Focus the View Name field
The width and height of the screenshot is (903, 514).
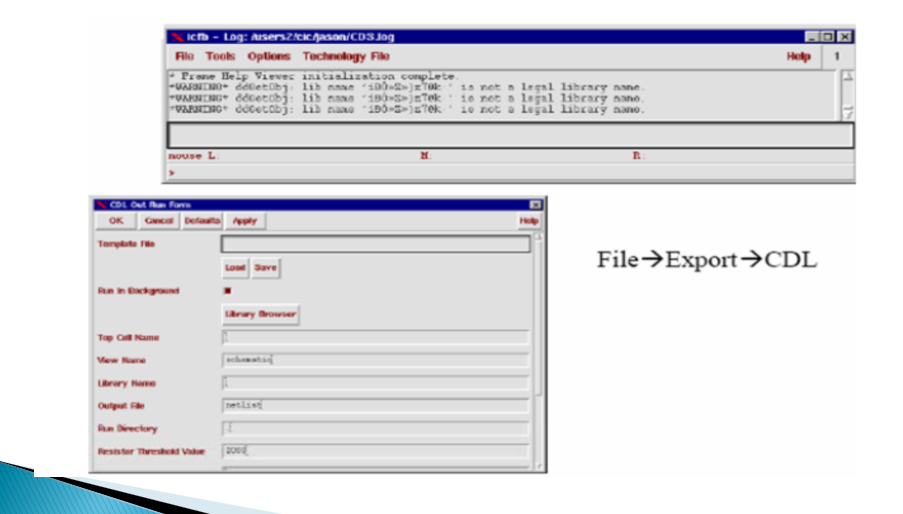(375, 360)
